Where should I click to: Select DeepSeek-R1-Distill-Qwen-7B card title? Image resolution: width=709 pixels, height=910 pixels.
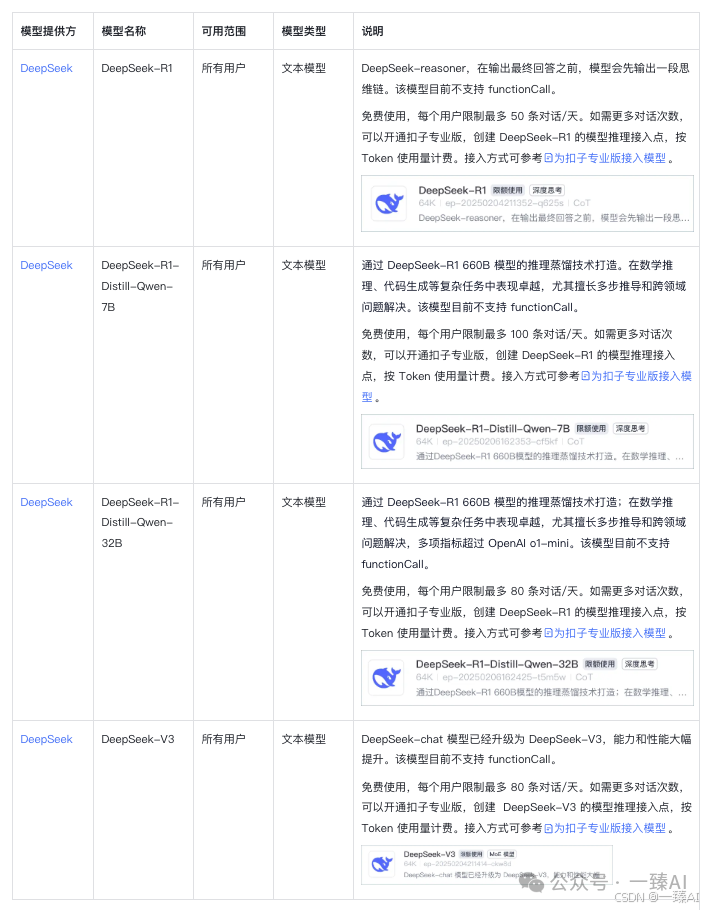click(x=493, y=428)
